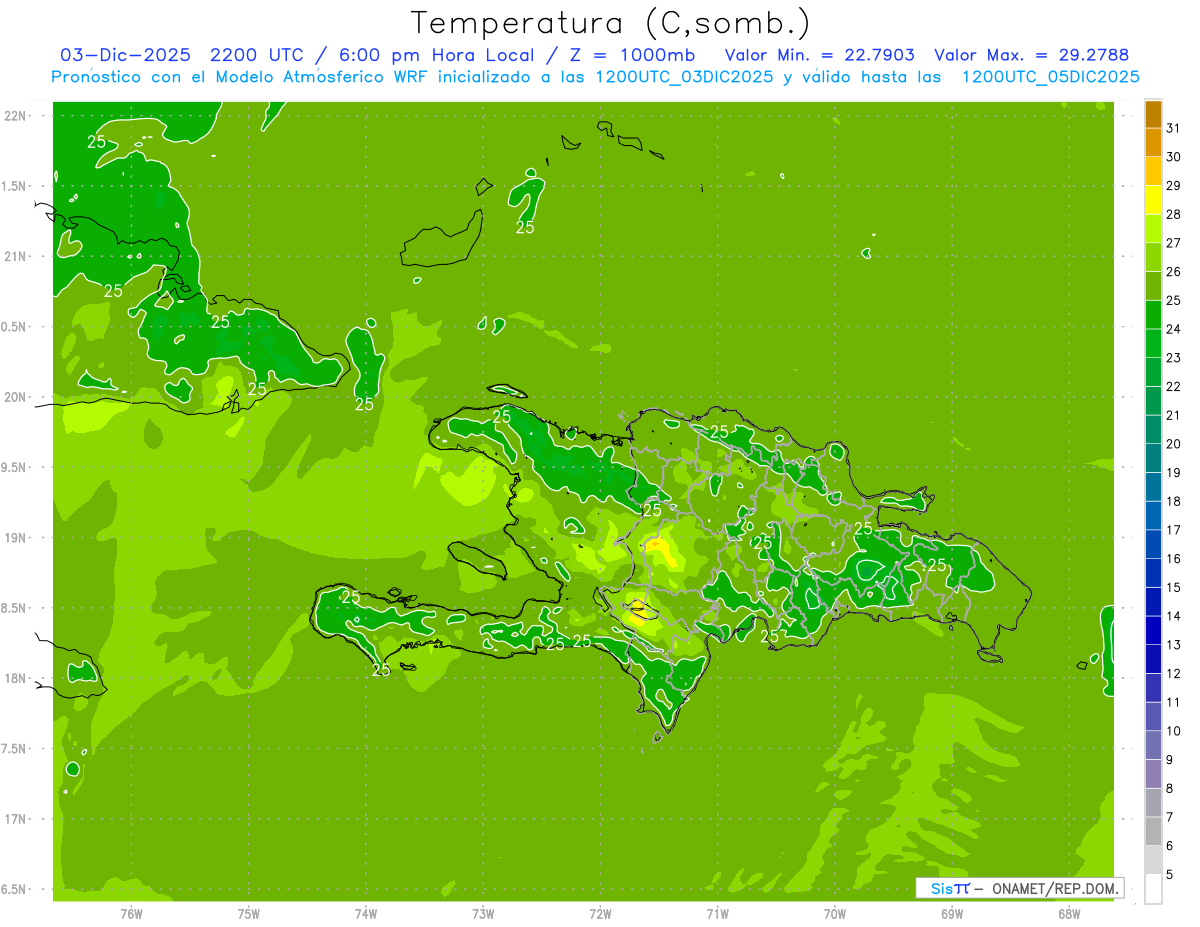Click the '19N' latitude axis label
Viewport: 1200px width, 927px height.
point(15,537)
